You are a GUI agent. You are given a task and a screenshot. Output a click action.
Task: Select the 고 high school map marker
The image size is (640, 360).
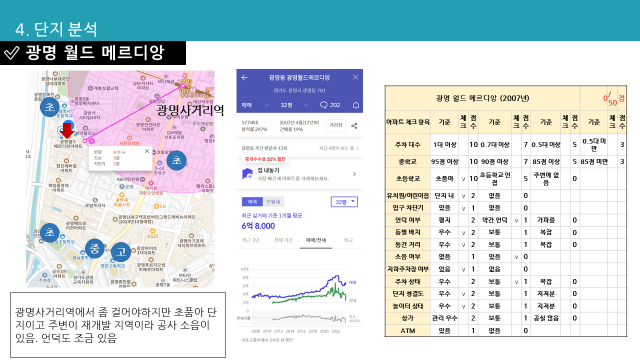pos(121,252)
